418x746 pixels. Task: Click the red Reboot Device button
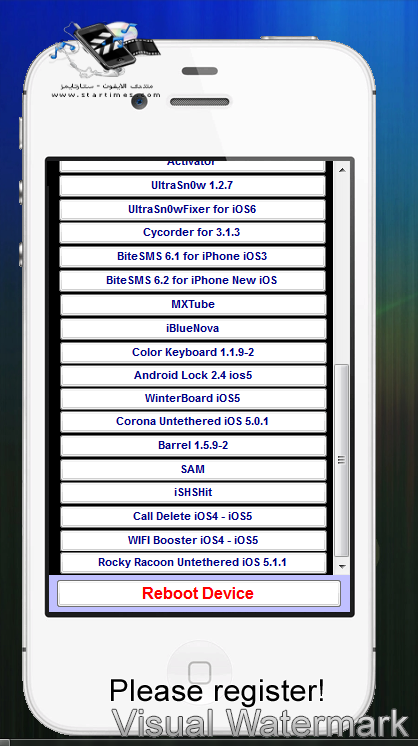(199, 593)
